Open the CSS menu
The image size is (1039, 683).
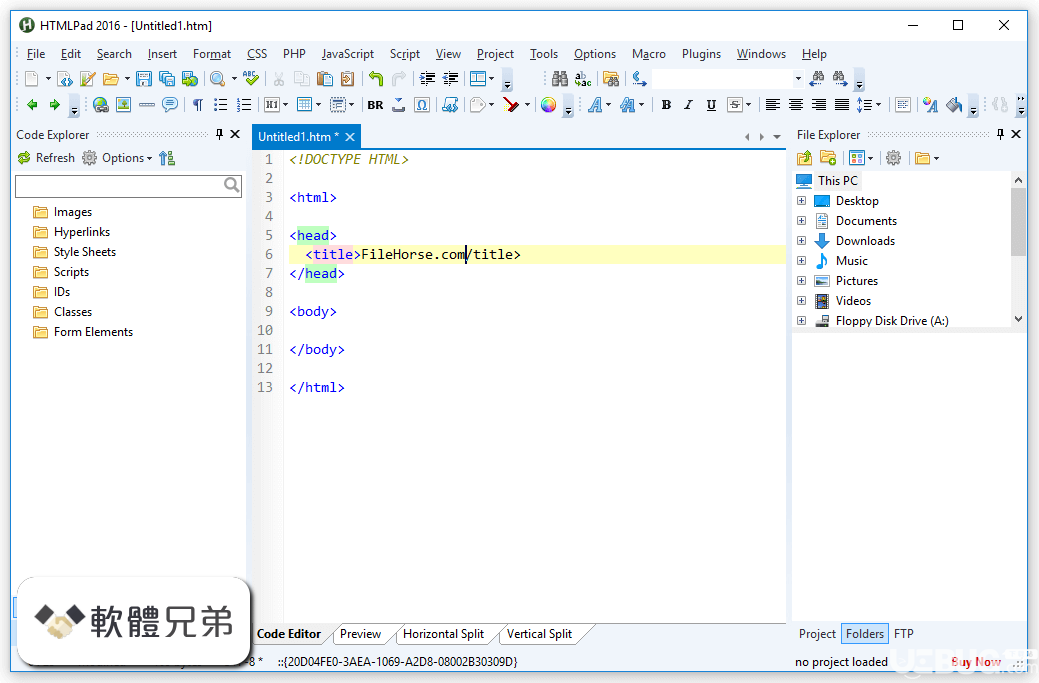pyautogui.click(x=257, y=54)
